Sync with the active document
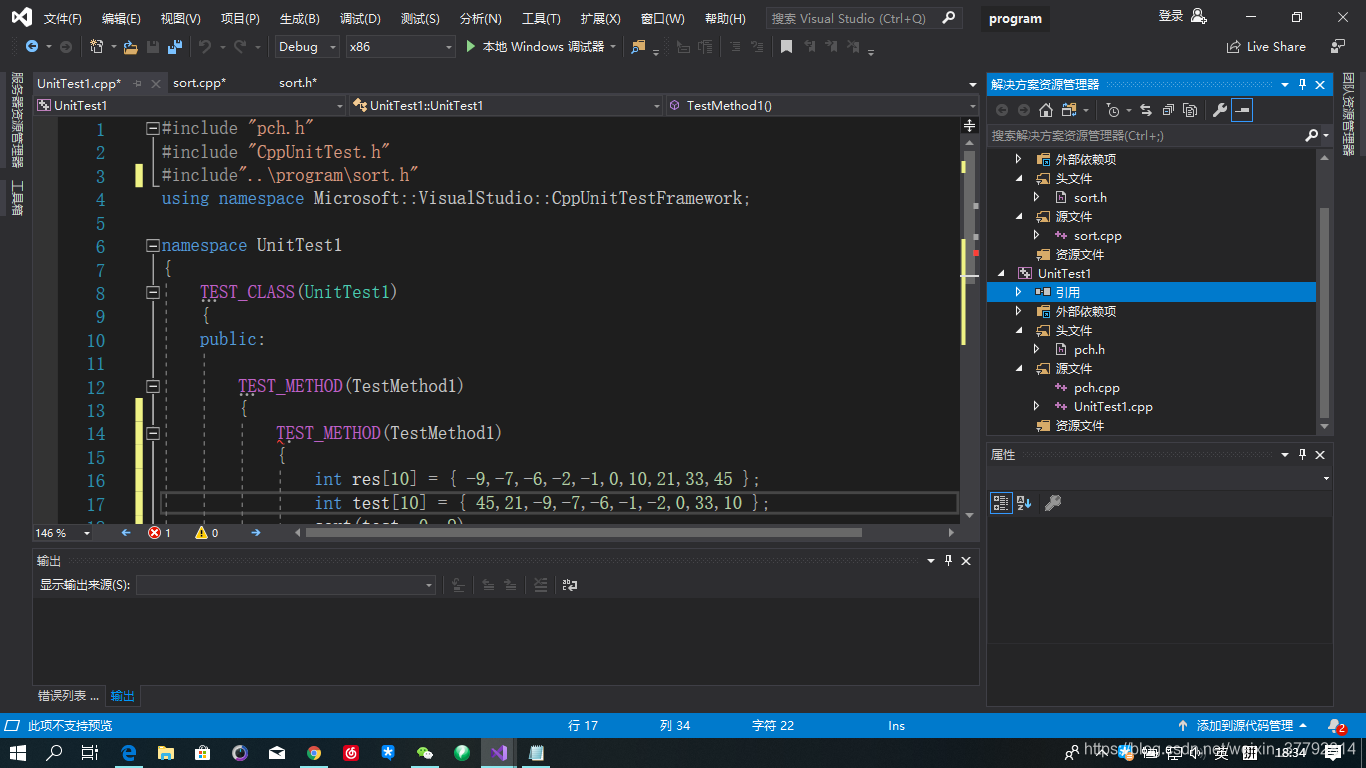Image resolution: width=1366 pixels, height=768 pixels. pyautogui.click(x=1146, y=110)
